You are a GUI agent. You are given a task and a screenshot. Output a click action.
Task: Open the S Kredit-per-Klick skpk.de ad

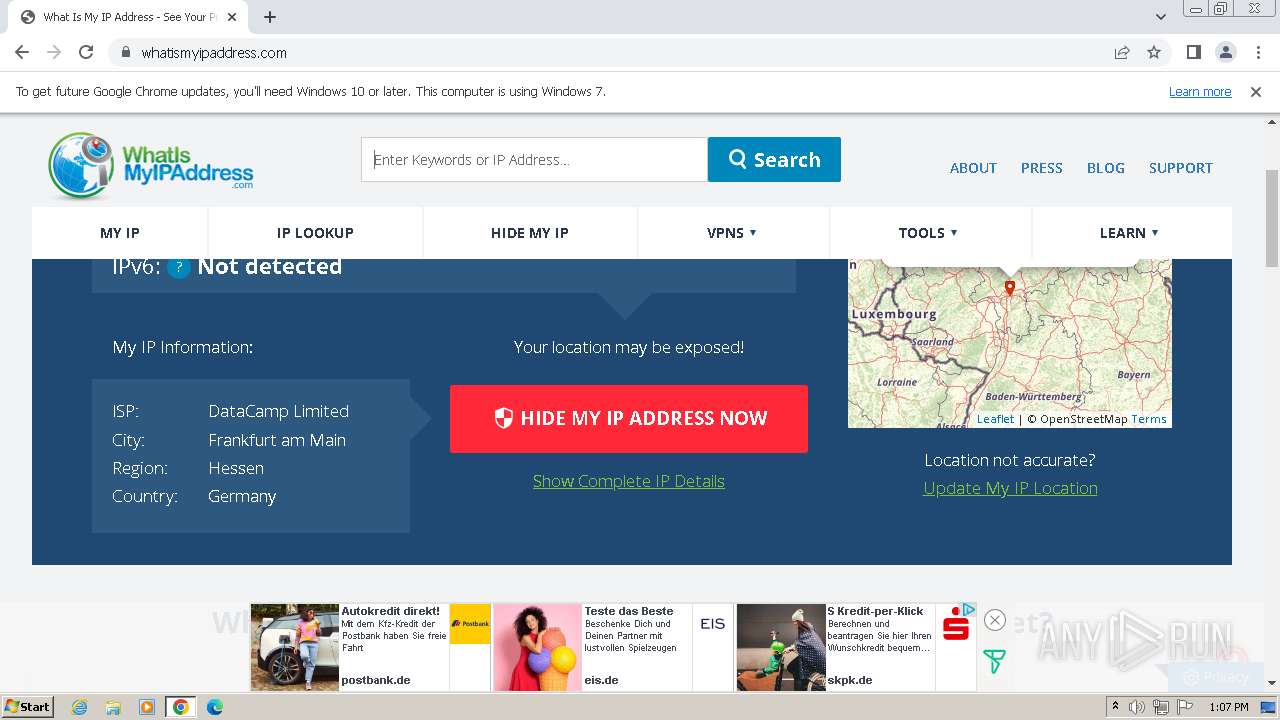click(856, 647)
